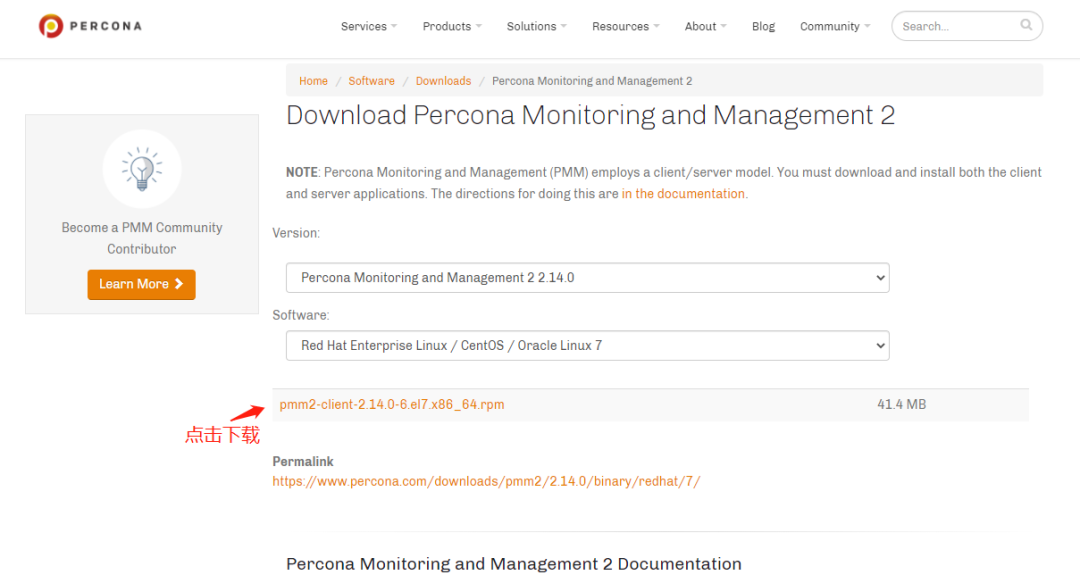Focus the Search input field
Screen dimensions: 1080x575
957,26
